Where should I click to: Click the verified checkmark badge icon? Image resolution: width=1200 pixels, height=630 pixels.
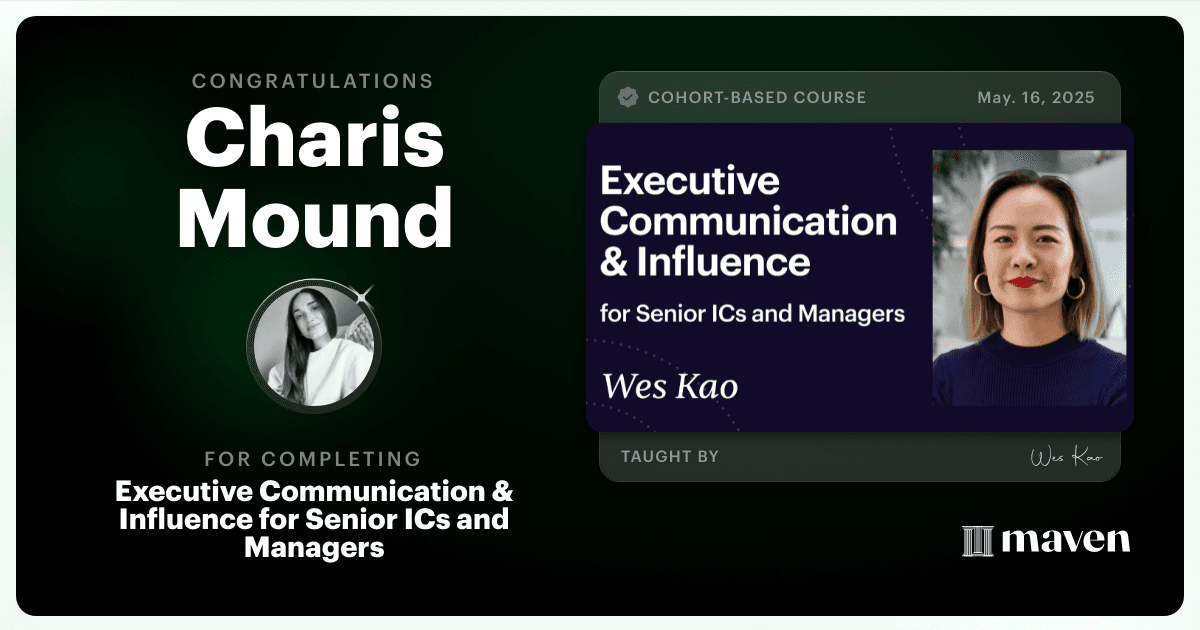pos(628,97)
